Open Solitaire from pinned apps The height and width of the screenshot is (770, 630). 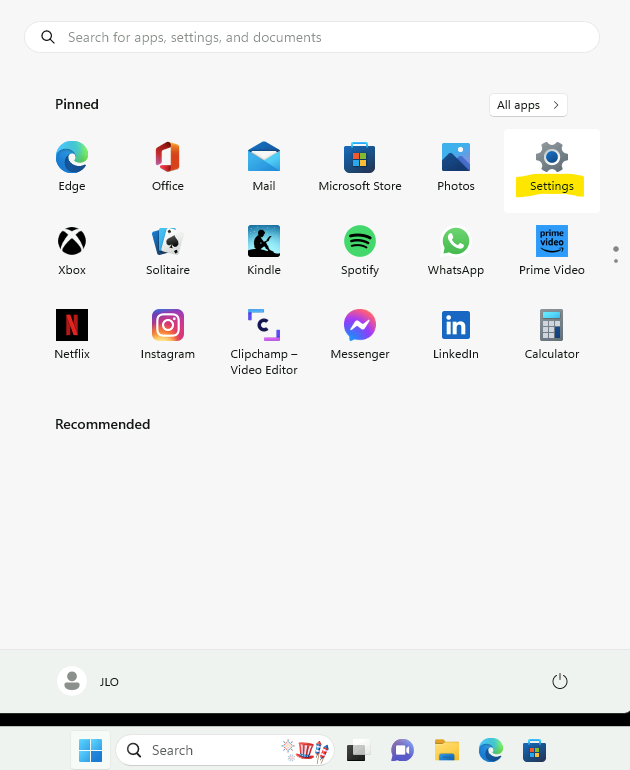(x=167, y=252)
